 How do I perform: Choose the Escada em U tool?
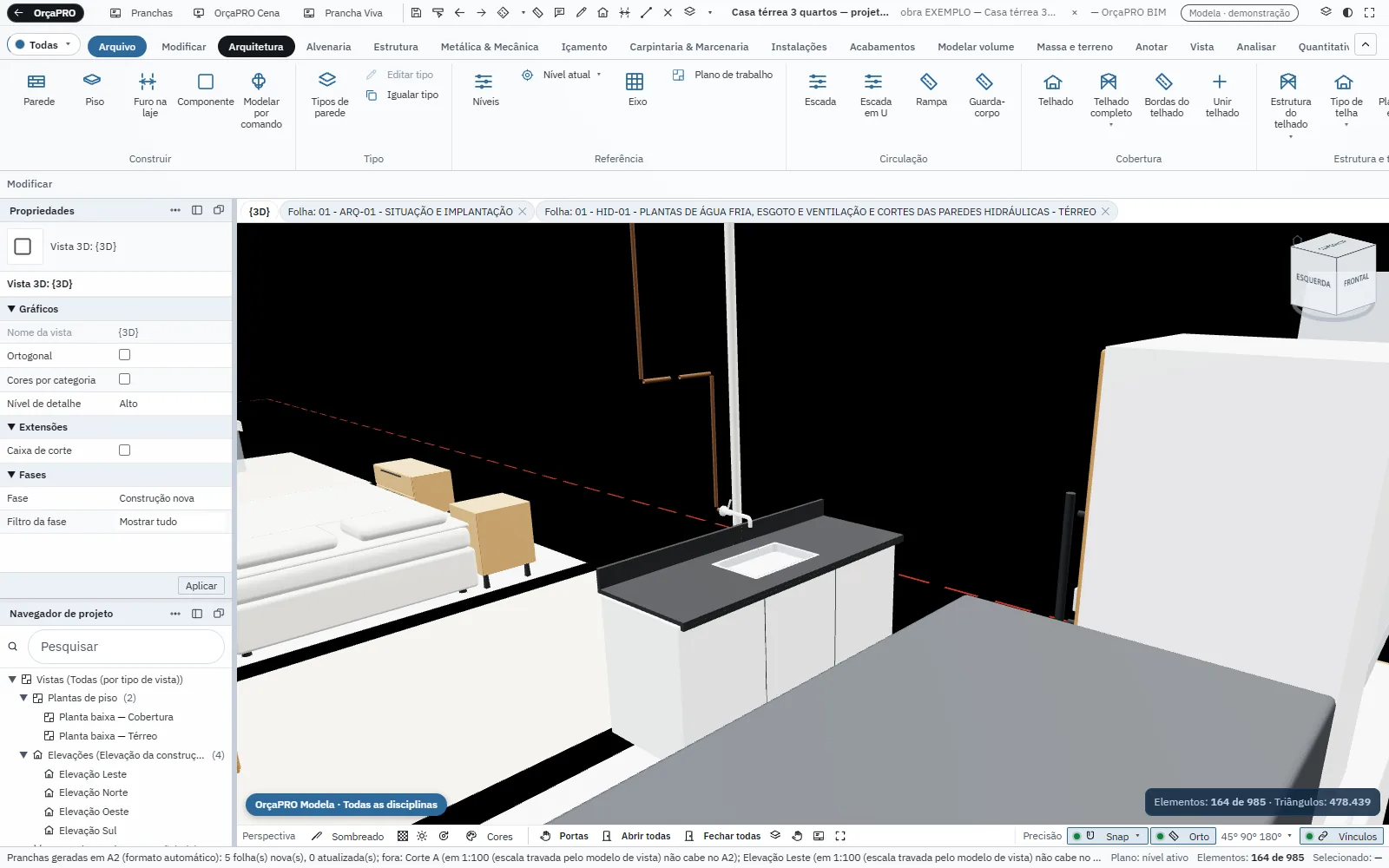tap(875, 95)
